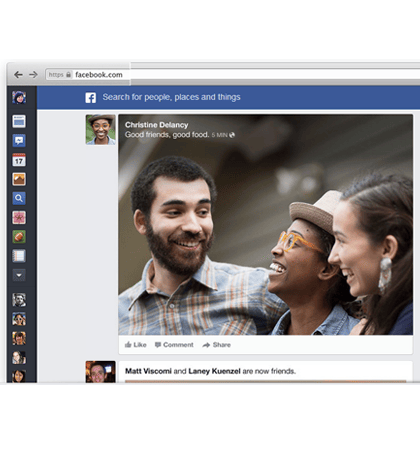Image resolution: width=420 pixels, height=470 pixels.
Task: Open Events calendar icon showing 17
Action: pos(19,160)
